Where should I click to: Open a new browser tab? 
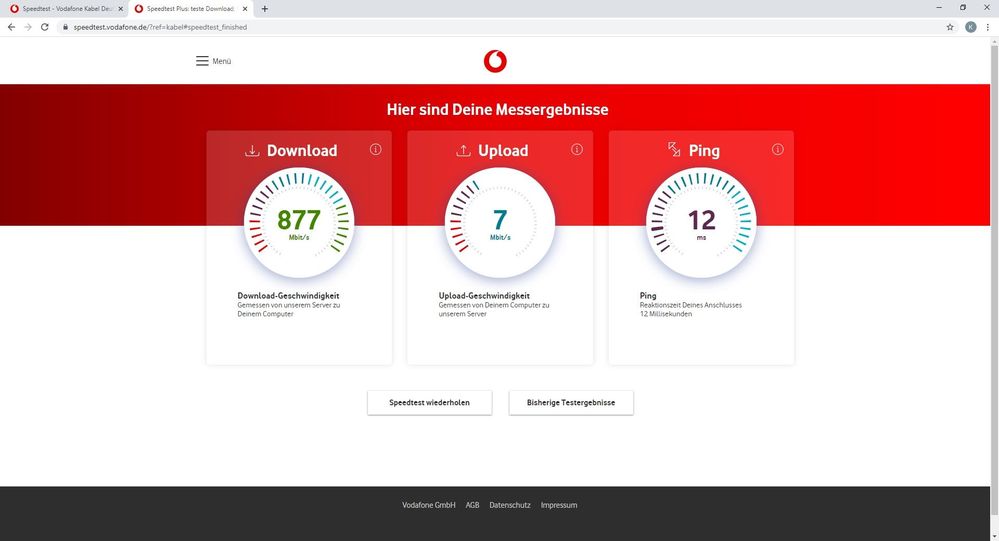coord(264,9)
